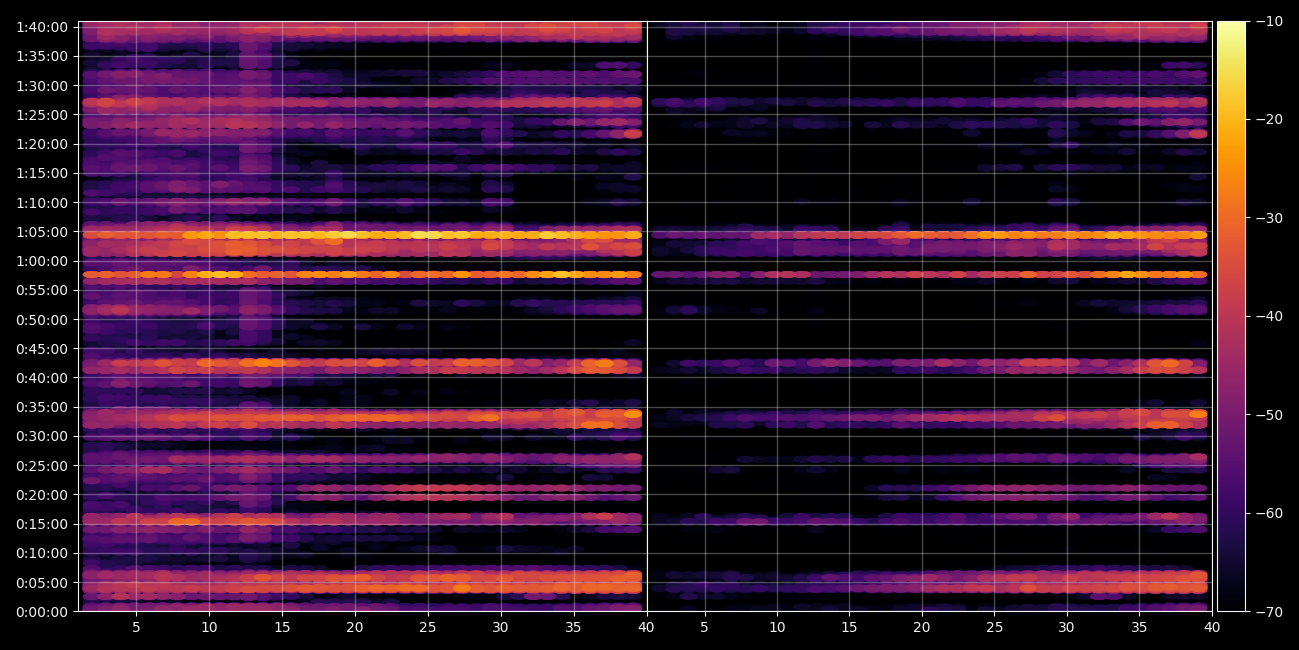The image size is (1299, 650).
Task: Click the 1:25:00 time label
Action: pos(43,115)
